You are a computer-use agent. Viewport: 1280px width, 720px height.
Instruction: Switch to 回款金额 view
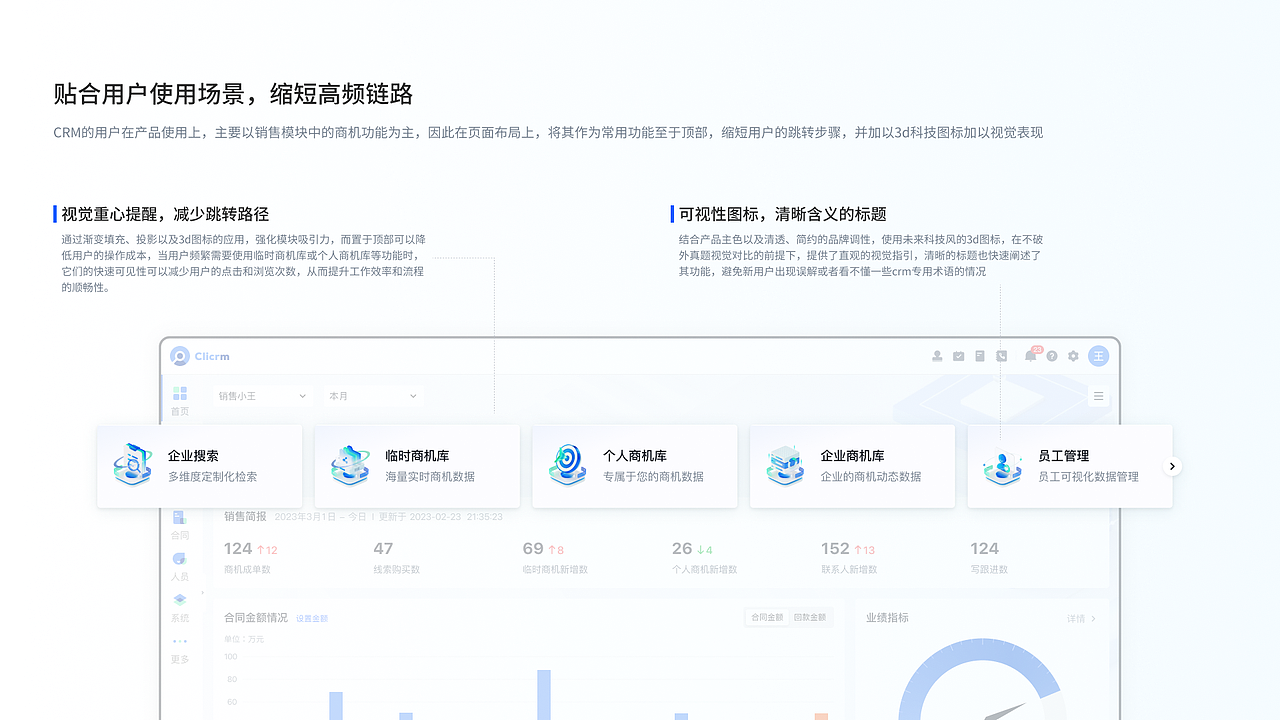click(x=812, y=617)
